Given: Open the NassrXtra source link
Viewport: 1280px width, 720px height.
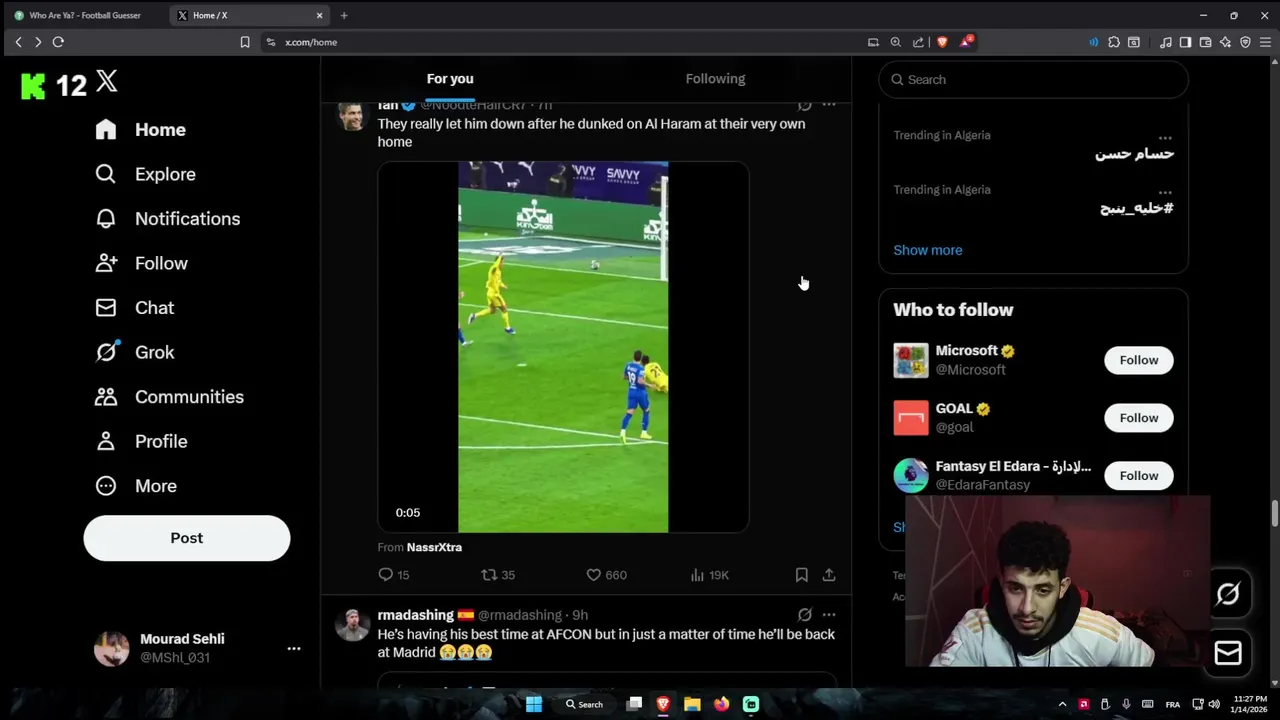Looking at the screenshot, I should click(434, 547).
